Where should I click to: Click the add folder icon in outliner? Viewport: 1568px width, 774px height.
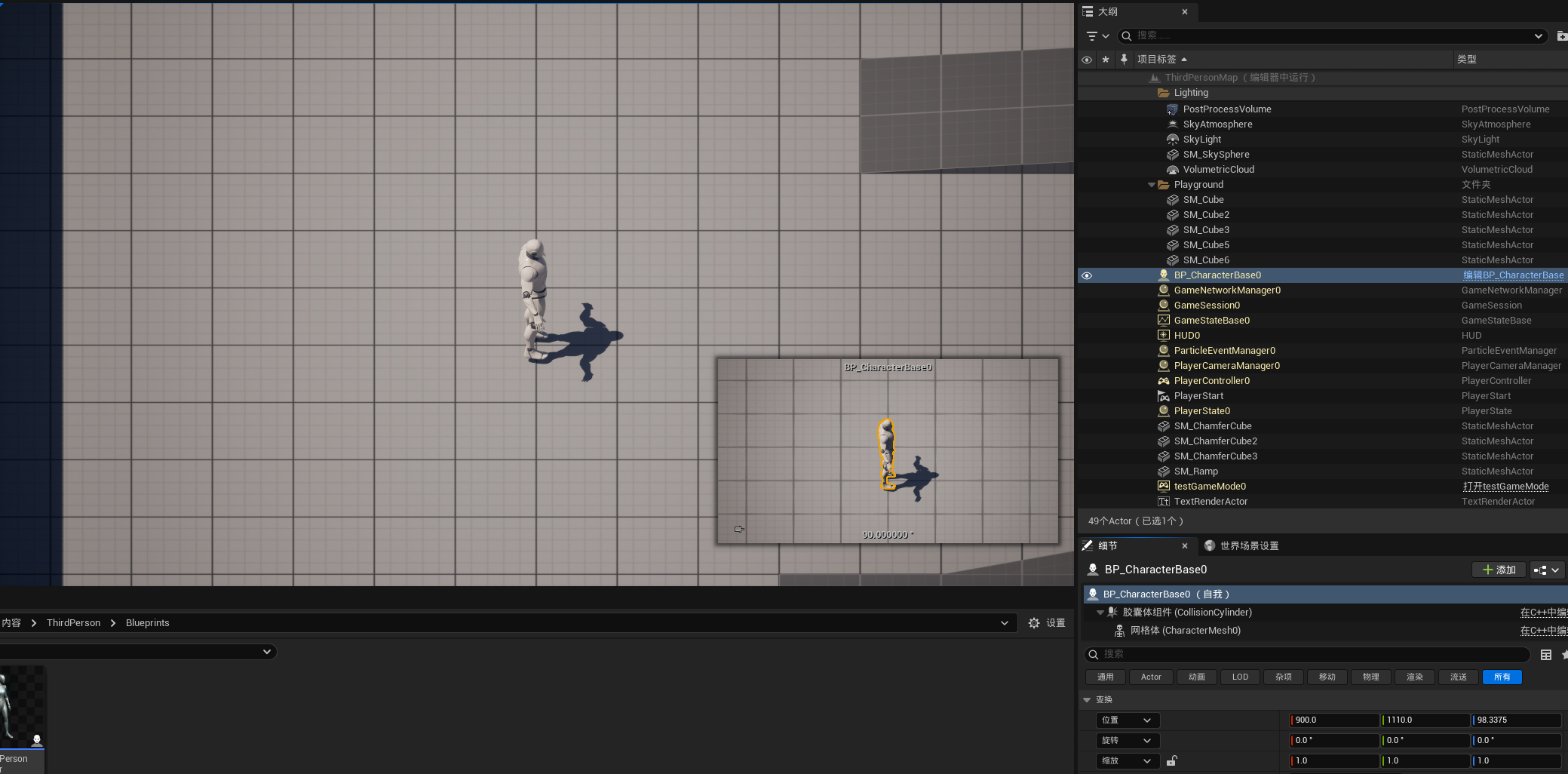(x=1562, y=35)
